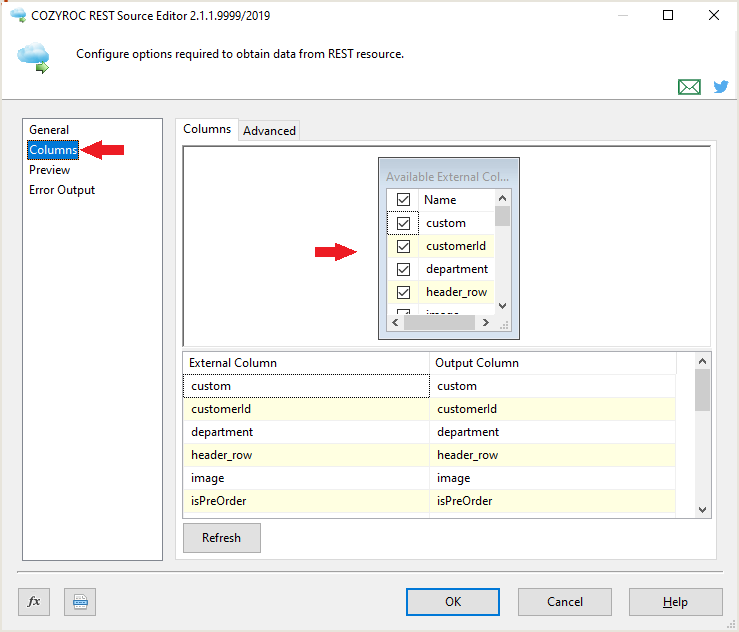This screenshot has height=632, width=739.
Task: Uncheck the custom column checkbox
Action: click(403, 223)
